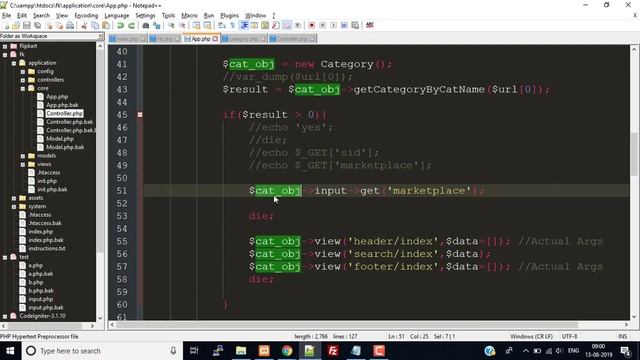Screen dimensions: 640x360
Task: Open the Encoding menu
Action: (x=86, y=16)
